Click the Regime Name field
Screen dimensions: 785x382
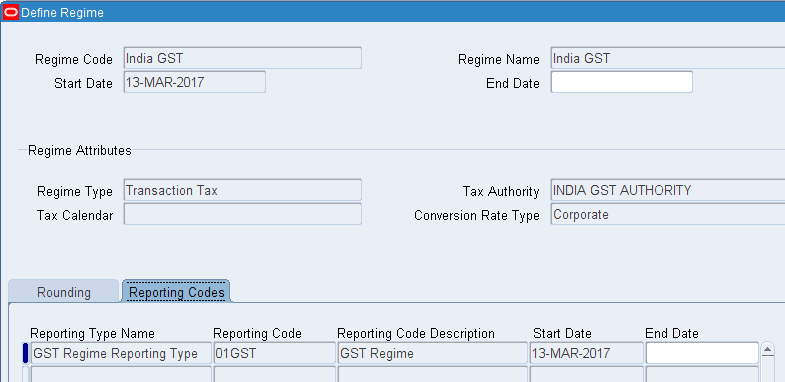pyautogui.click(x=668, y=58)
